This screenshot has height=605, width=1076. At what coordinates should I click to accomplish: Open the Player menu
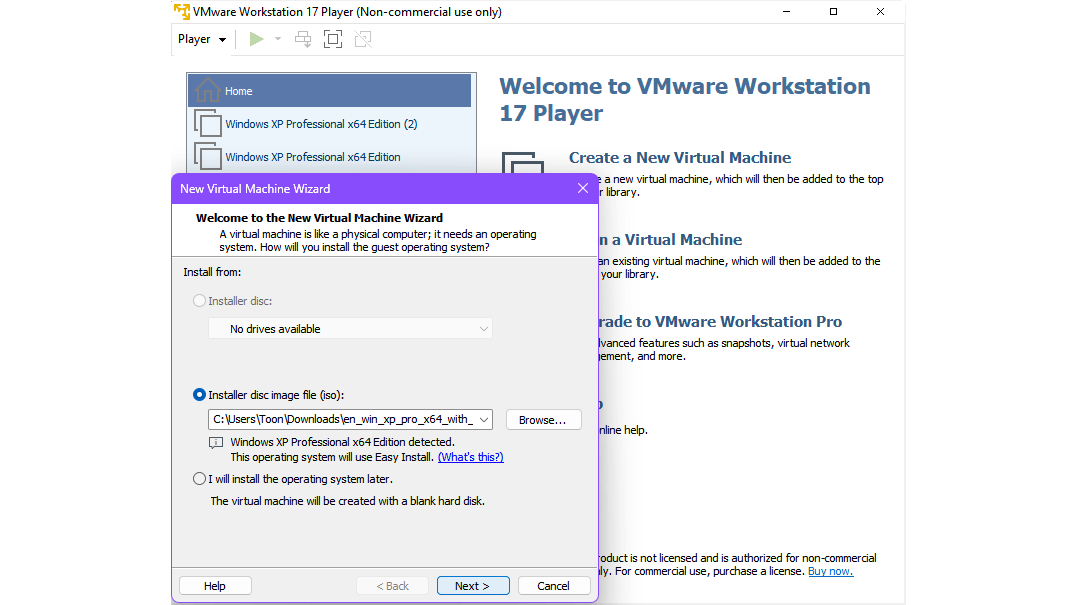202,39
